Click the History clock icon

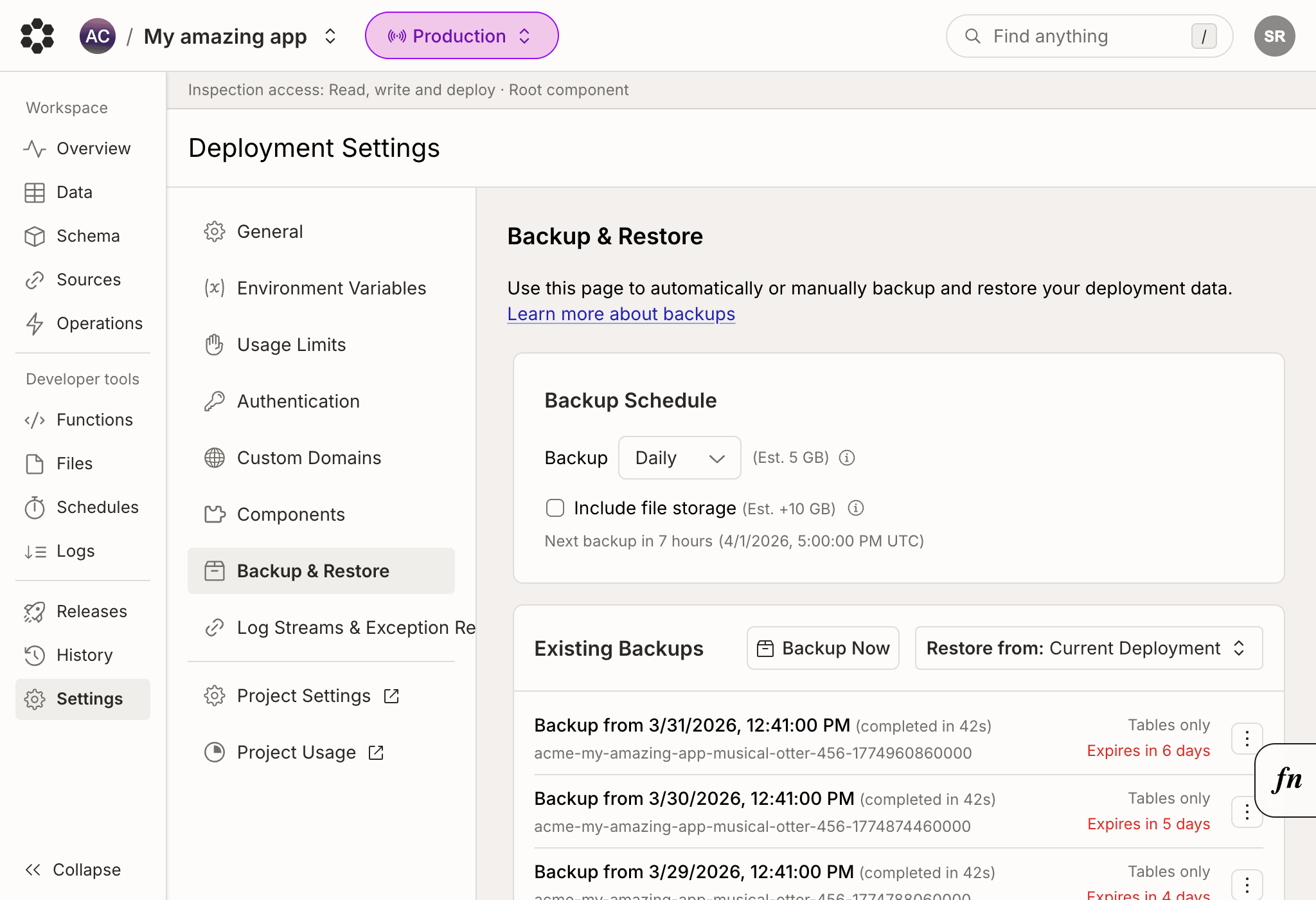[x=35, y=655]
